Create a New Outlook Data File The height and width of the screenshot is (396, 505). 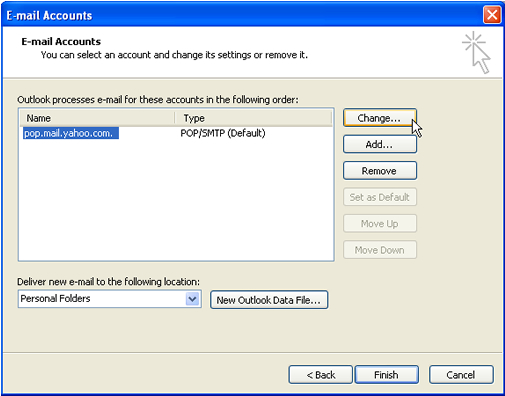[269, 300]
